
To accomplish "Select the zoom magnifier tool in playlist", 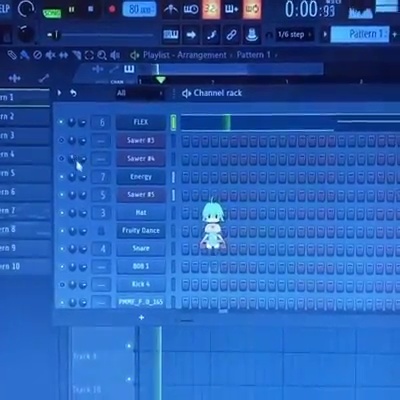I will coord(102,55).
